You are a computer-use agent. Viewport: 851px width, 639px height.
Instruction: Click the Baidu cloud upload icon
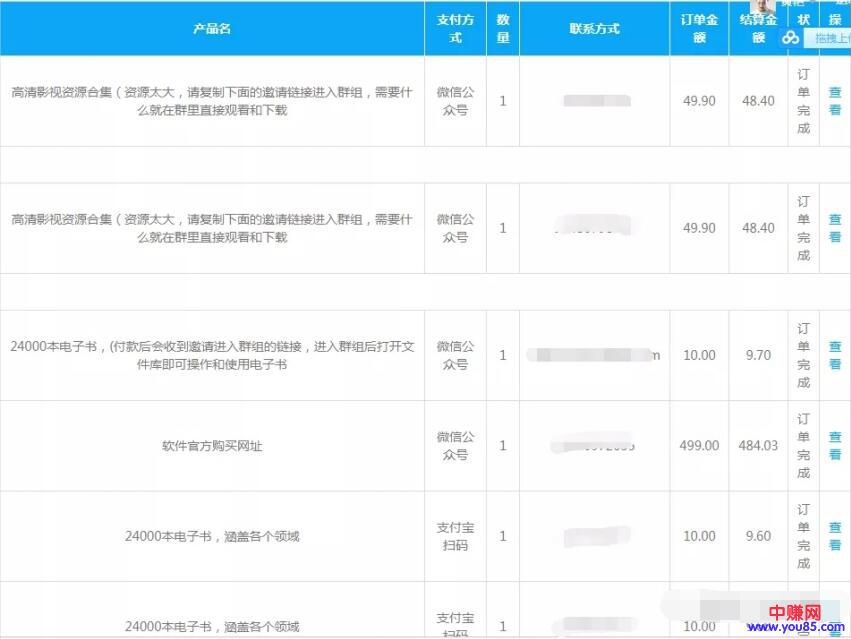click(791, 37)
